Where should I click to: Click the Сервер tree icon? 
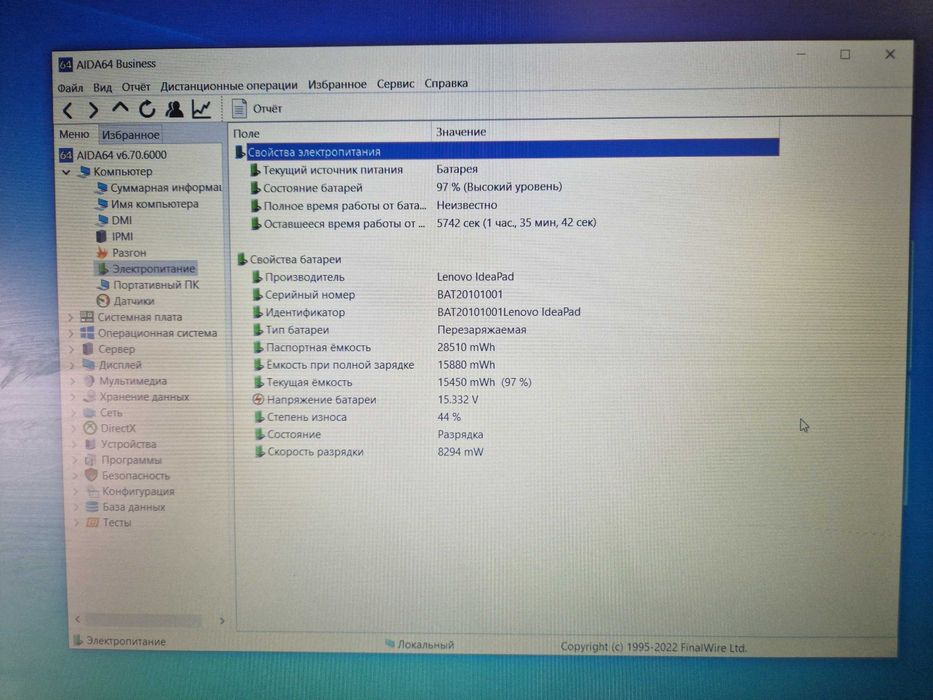coord(87,349)
